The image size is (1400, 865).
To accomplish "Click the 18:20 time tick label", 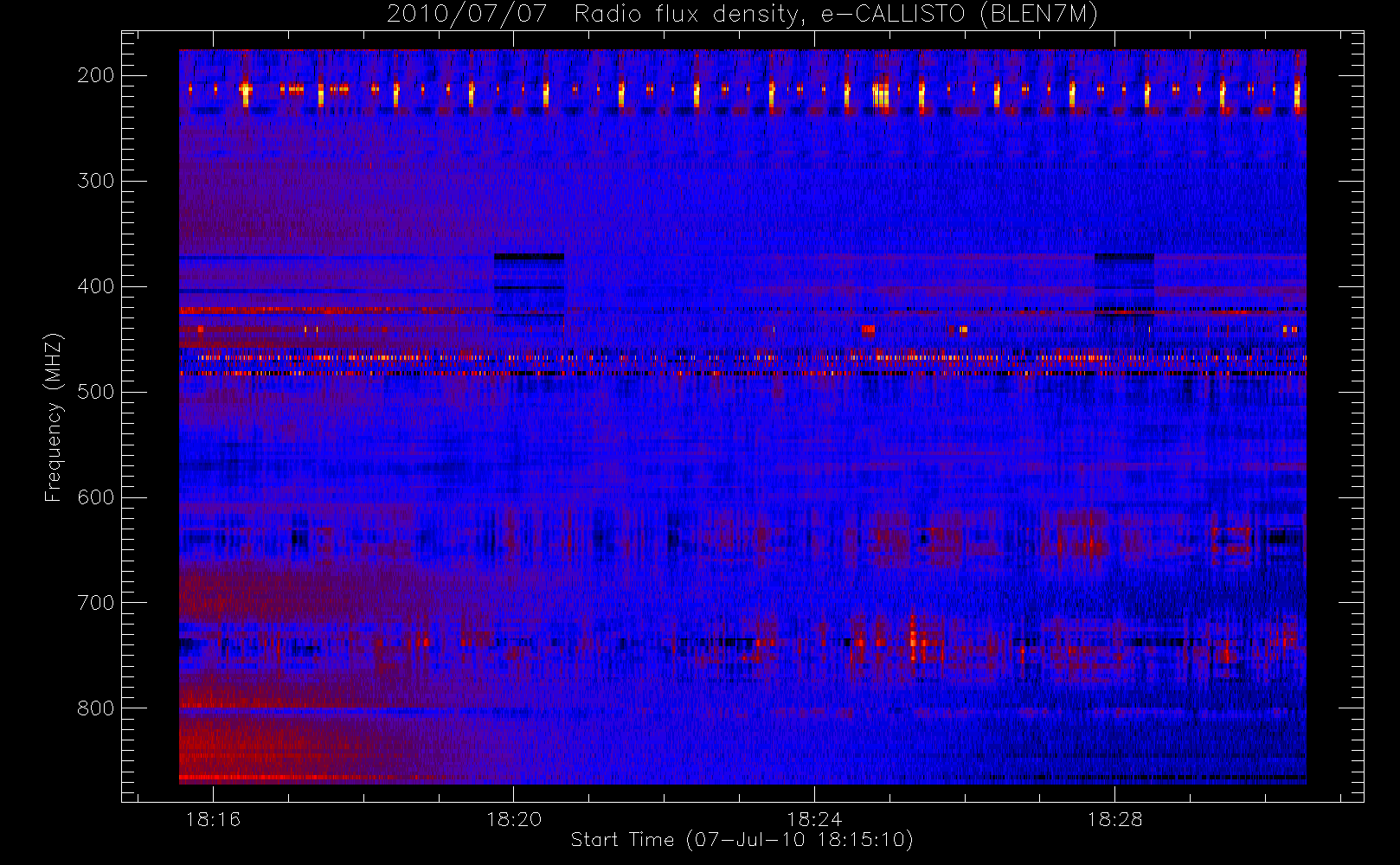I will tap(514, 819).
